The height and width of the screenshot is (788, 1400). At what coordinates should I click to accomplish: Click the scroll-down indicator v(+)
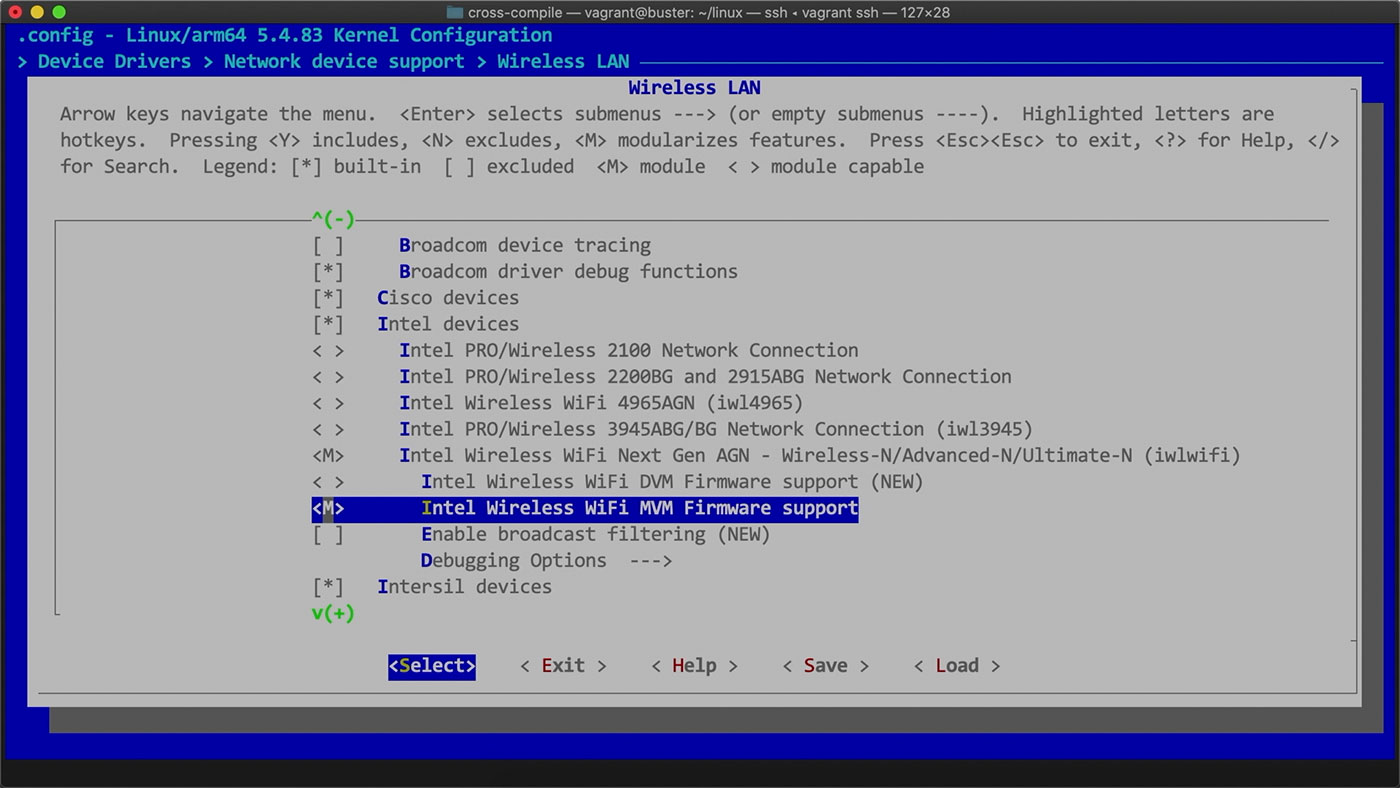333,613
